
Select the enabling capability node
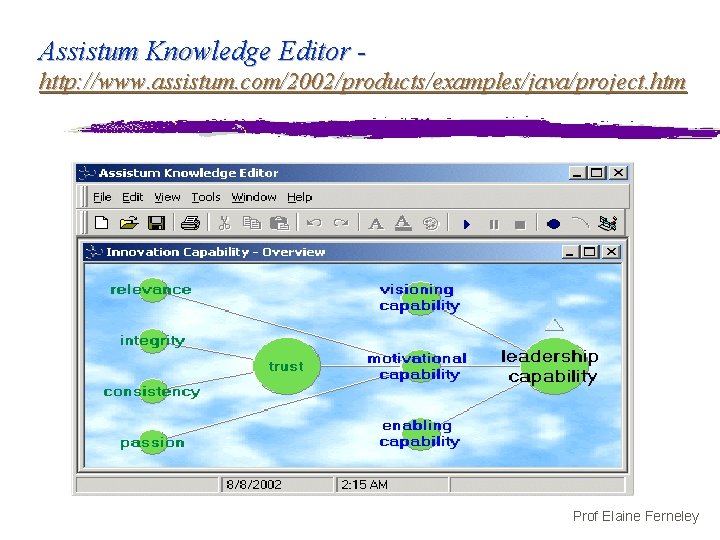419,434
